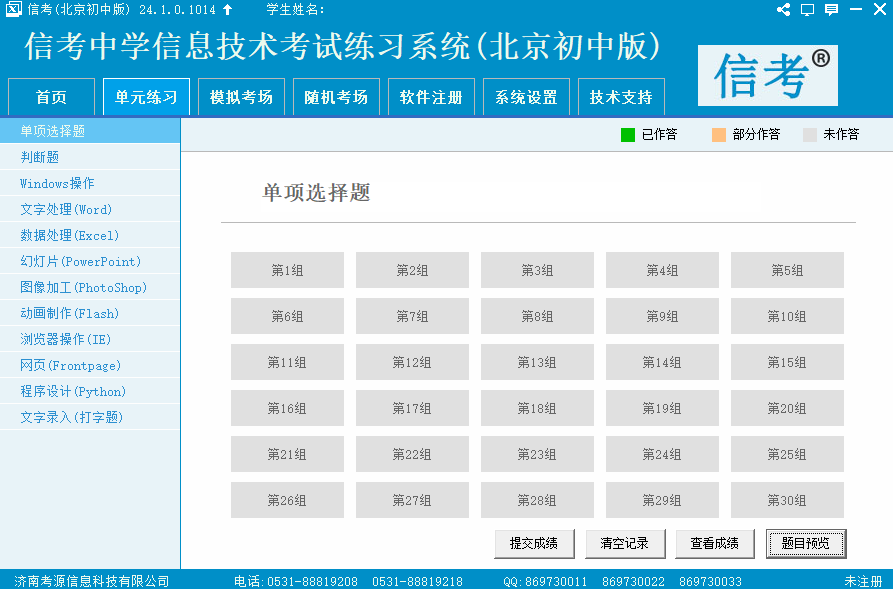Start question group 第16组
Screen dimensions: 893x589
(287, 408)
